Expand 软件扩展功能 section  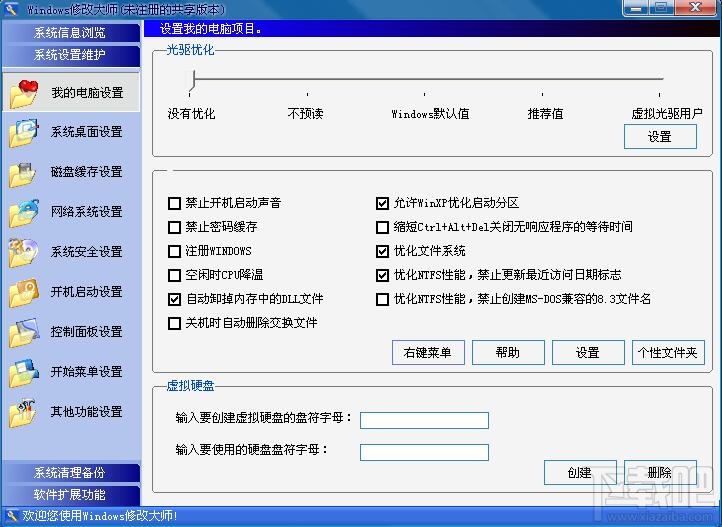tap(70, 495)
